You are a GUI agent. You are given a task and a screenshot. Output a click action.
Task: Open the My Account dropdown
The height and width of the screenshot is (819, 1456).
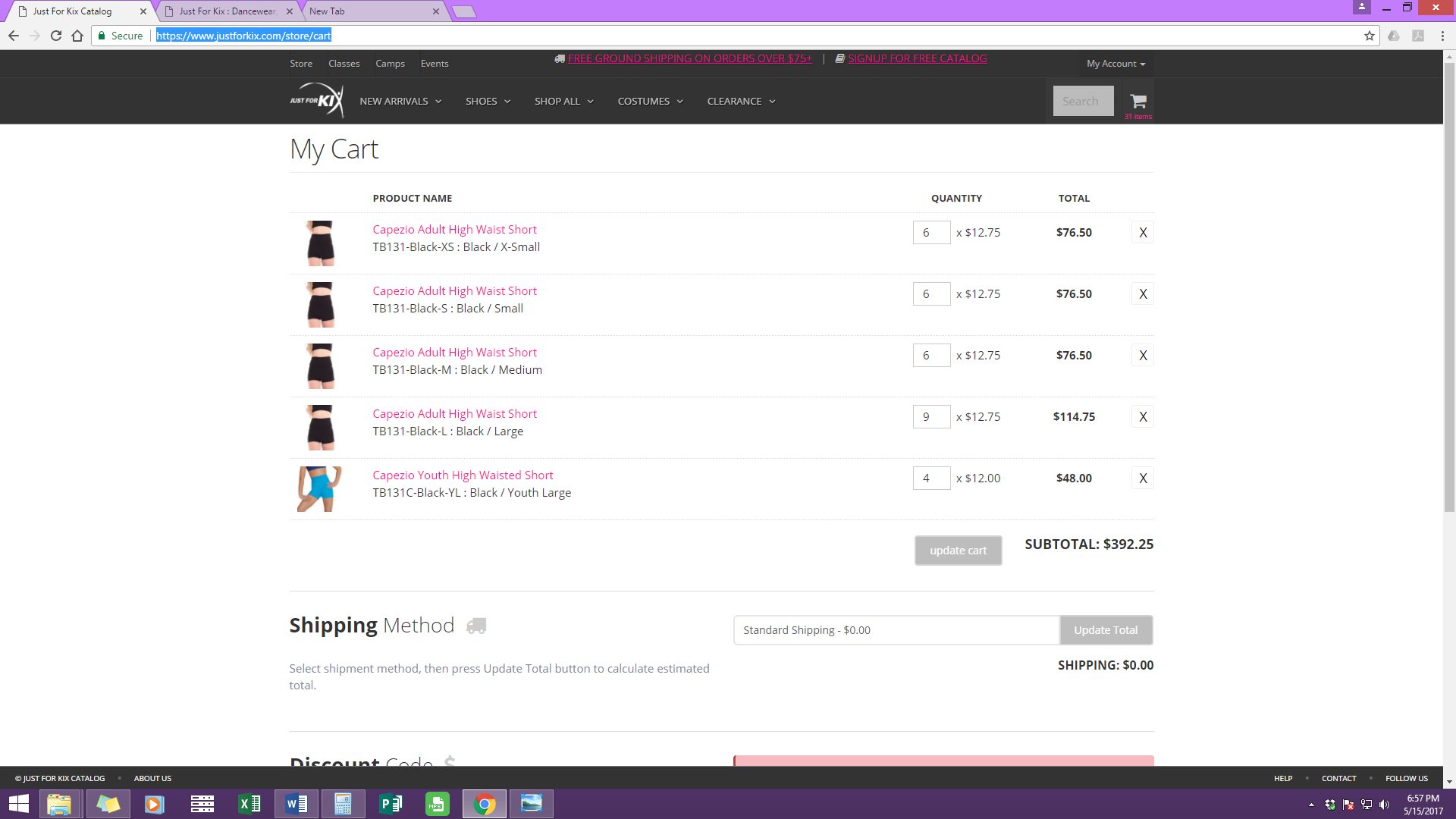(1116, 64)
